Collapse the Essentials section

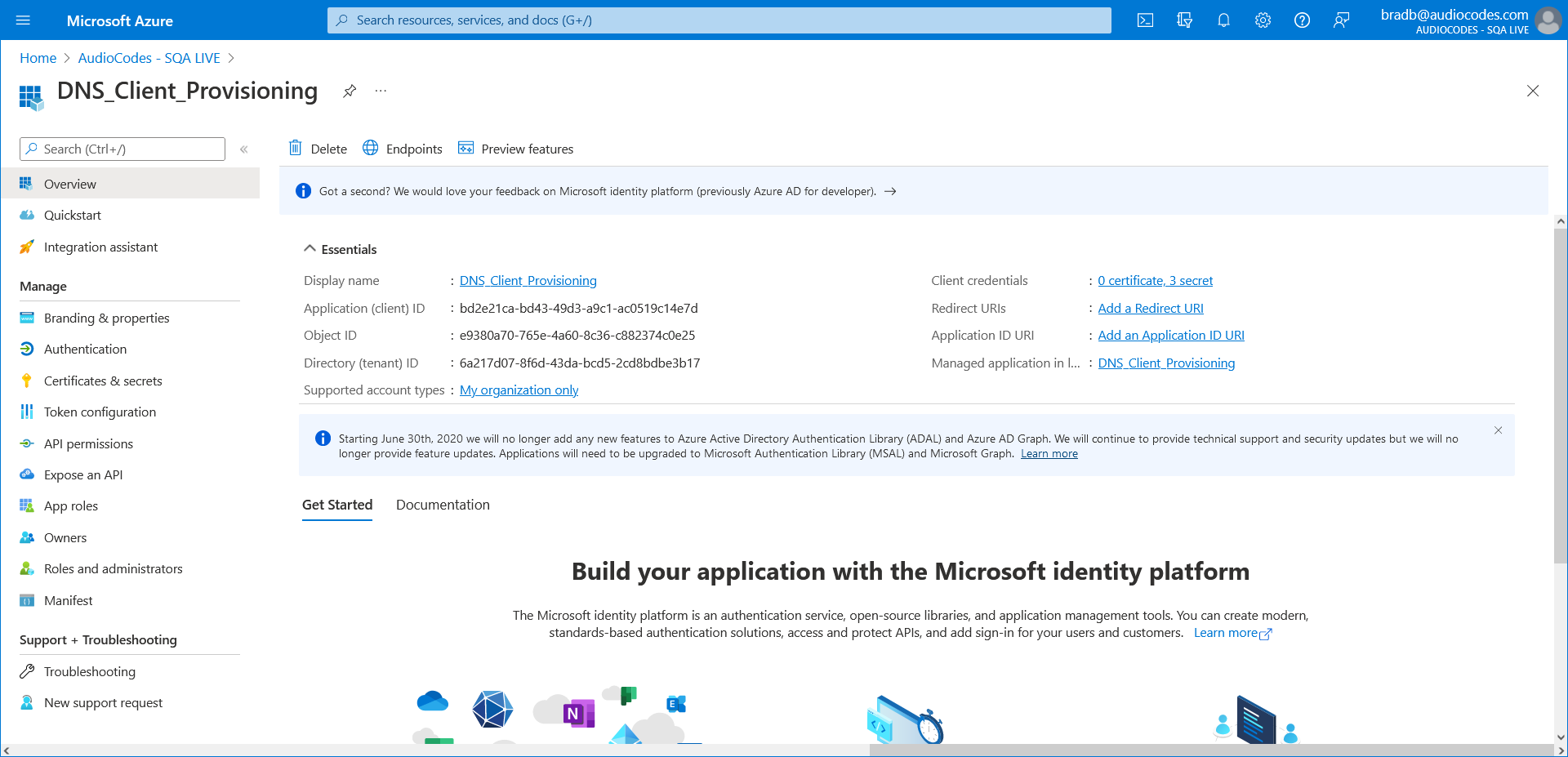(x=310, y=248)
